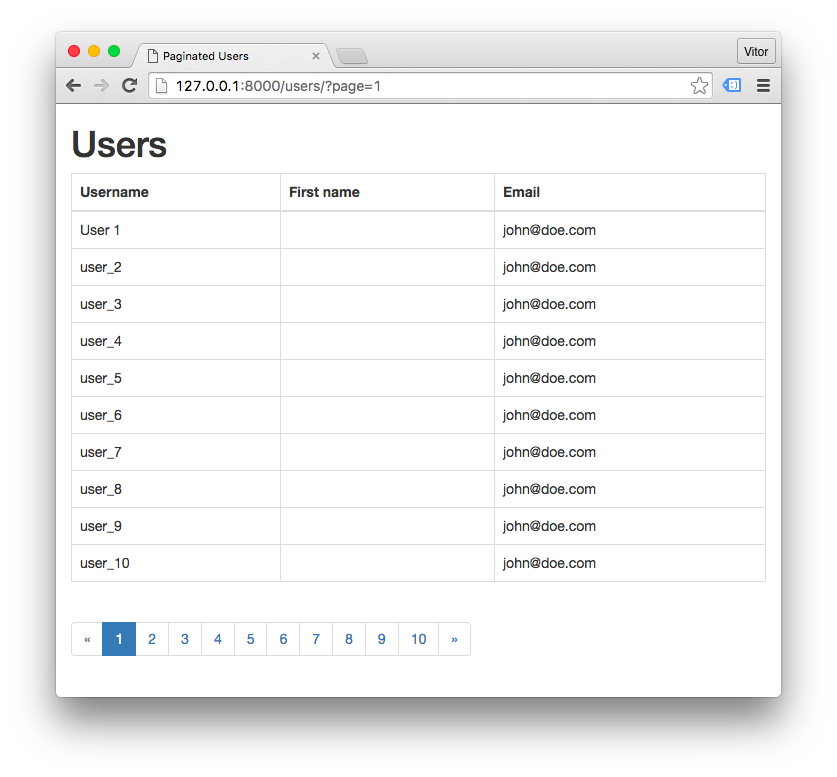Select the 'User 1' username cell
This screenshot has height=777, width=837.
pyautogui.click(x=176, y=230)
